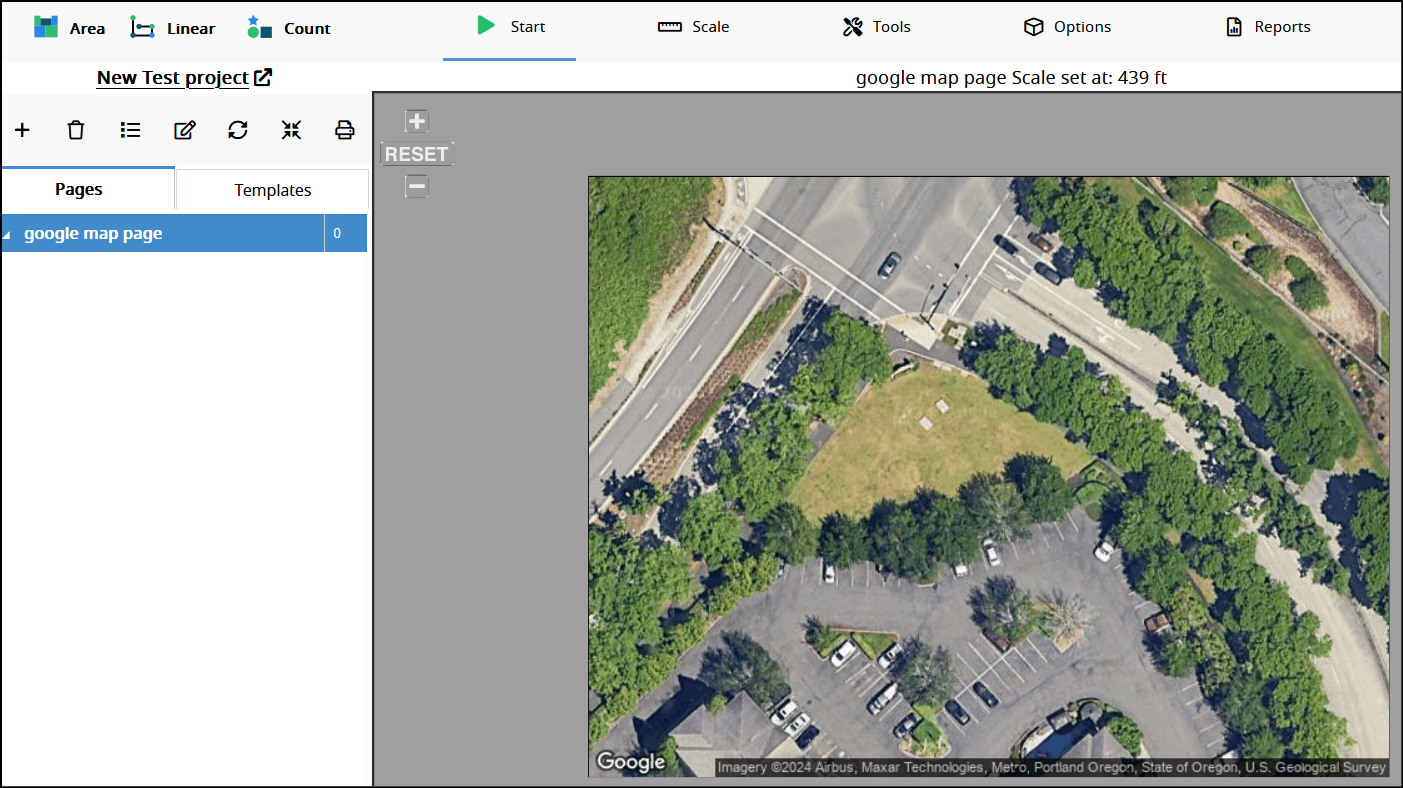Switch to the Pages tab
This screenshot has height=788, width=1403.
pyautogui.click(x=88, y=189)
